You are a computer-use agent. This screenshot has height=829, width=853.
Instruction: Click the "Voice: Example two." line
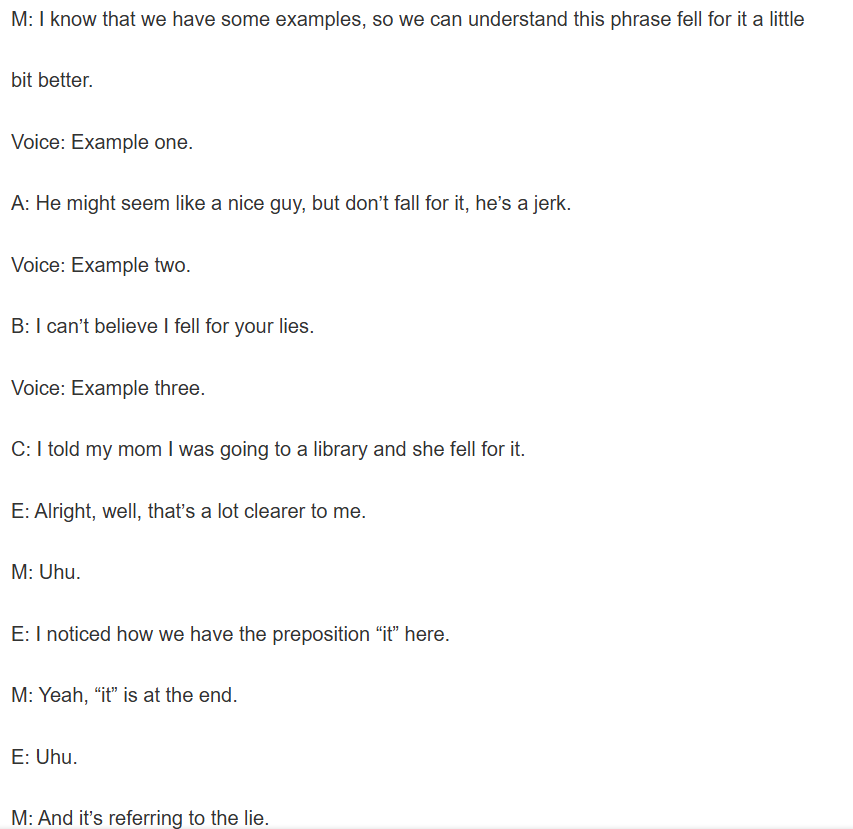point(101,265)
